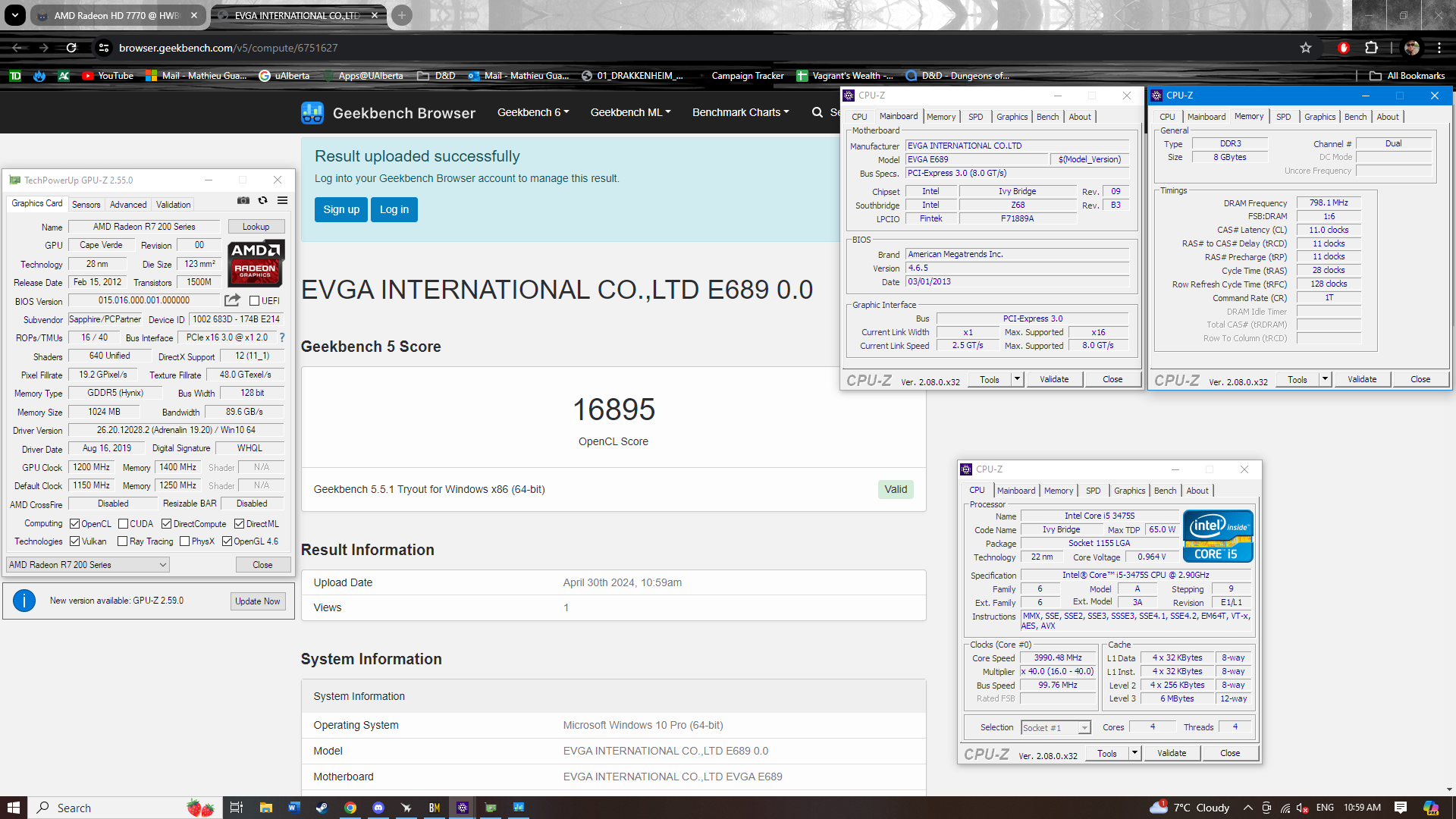Toggle the OpenCL checkbox
Viewport: 1456px width, 819px height.
tap(75, 524)
